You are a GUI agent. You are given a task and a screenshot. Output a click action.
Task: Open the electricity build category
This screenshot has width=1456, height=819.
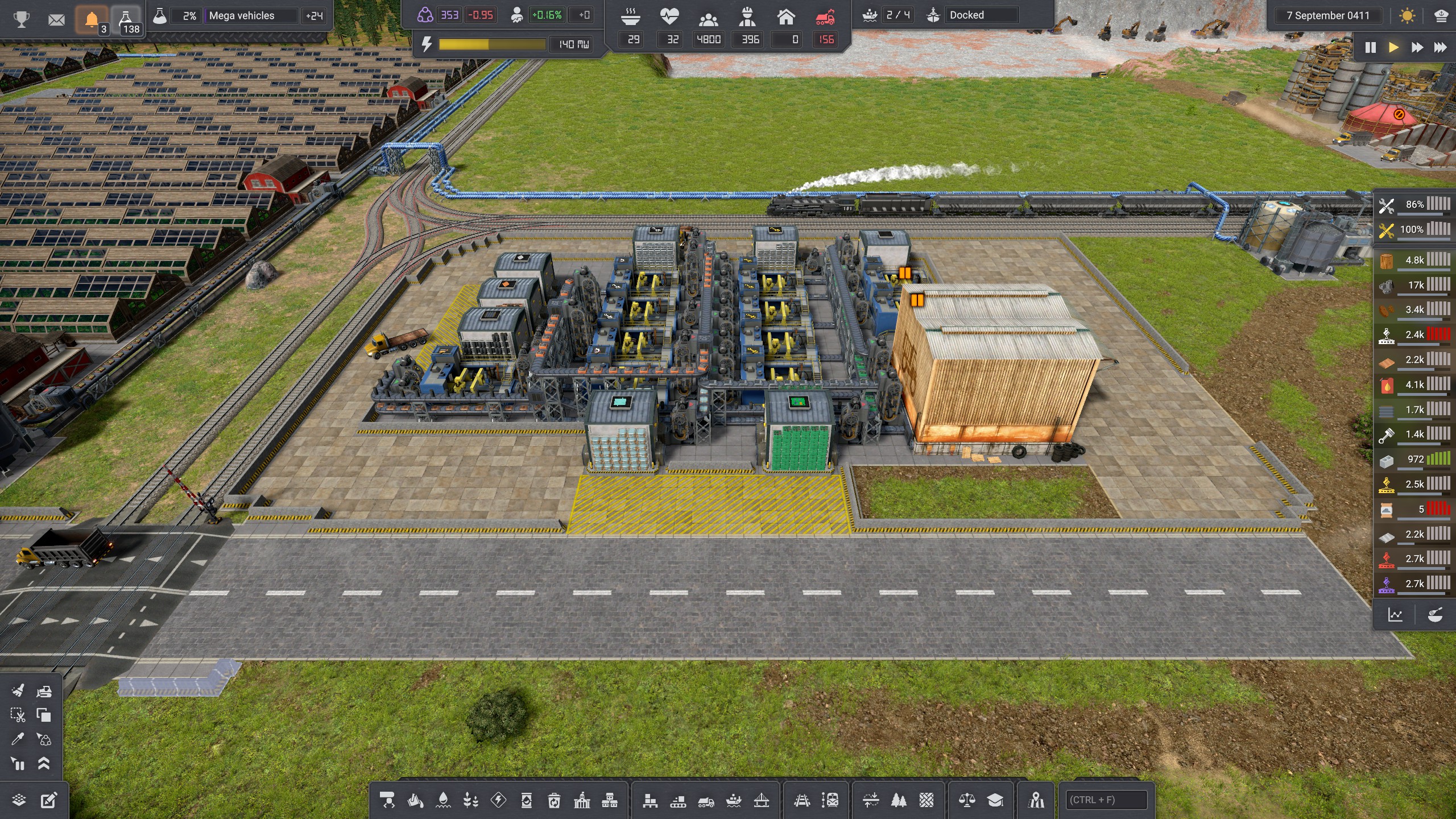499,801
